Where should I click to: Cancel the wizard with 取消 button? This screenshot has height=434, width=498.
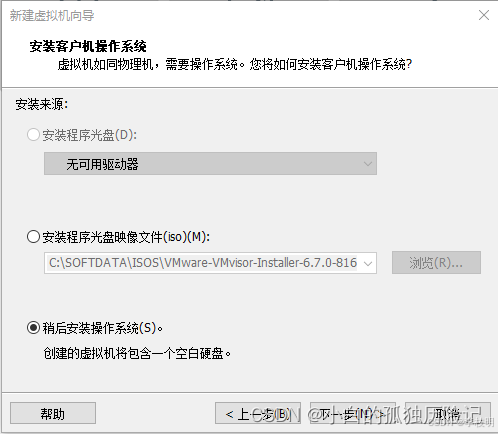[448, 413]
